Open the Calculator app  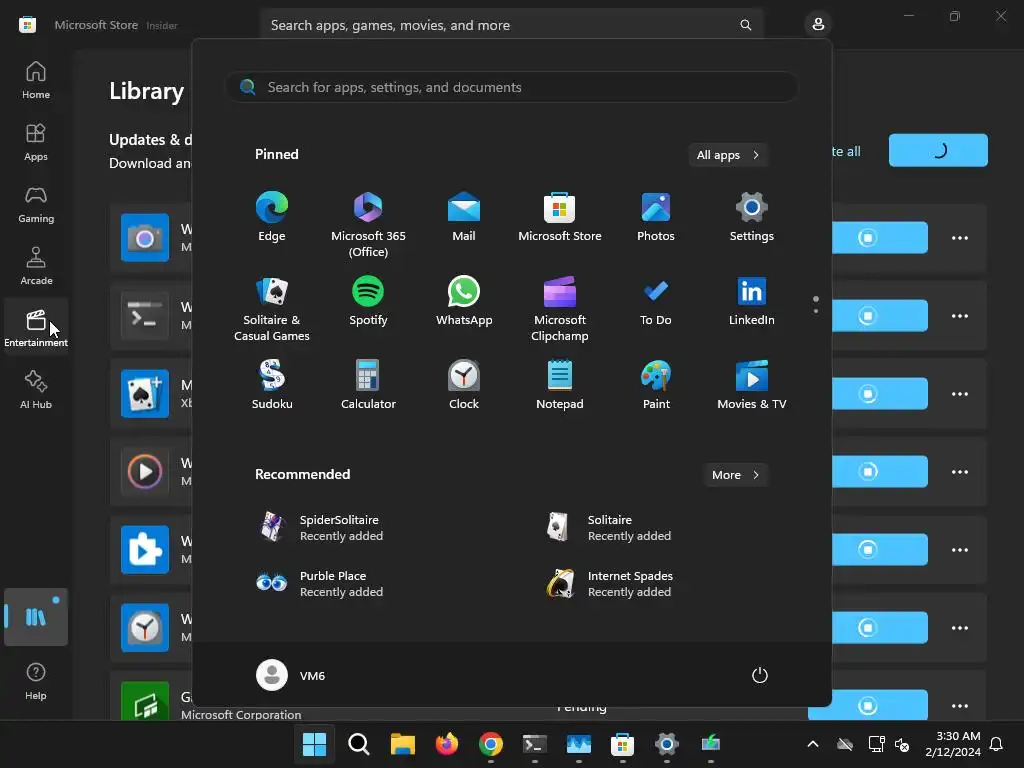tap(368, 385)
